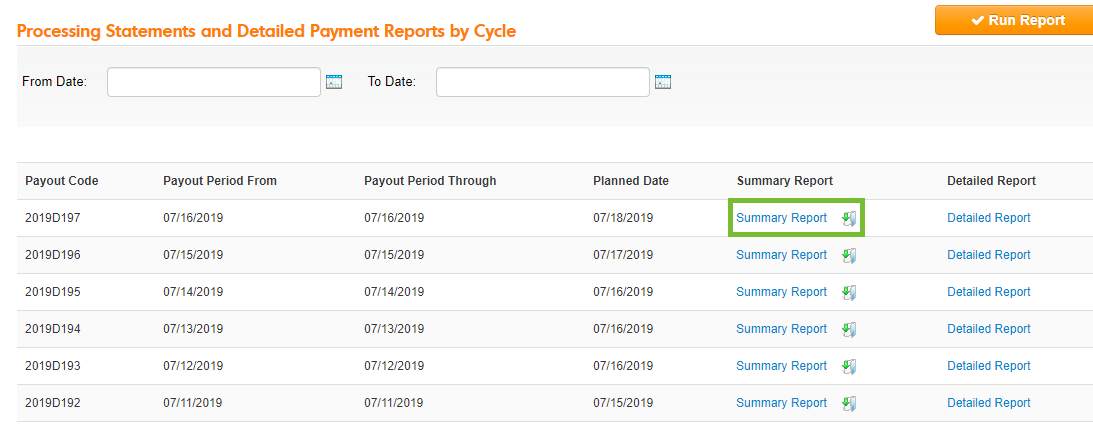This screenshot has height=425, width=1093.
Task: Open Detailed Report link for 2019D192
Action: (x=988, y=403)
